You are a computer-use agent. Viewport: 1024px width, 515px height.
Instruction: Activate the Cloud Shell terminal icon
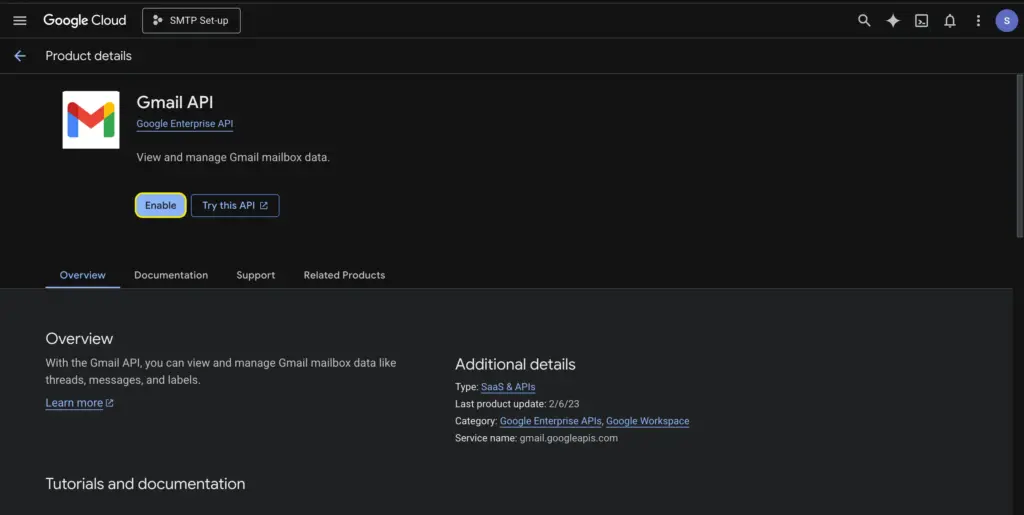[x=921, y=21]
